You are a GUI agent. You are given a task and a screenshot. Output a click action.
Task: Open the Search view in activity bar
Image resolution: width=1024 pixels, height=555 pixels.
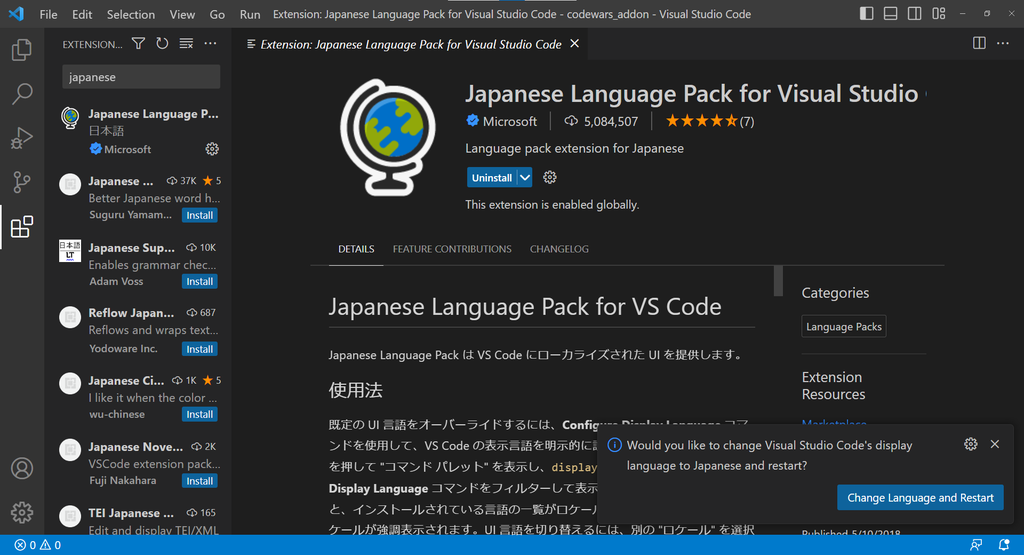[x=21, y=94]
